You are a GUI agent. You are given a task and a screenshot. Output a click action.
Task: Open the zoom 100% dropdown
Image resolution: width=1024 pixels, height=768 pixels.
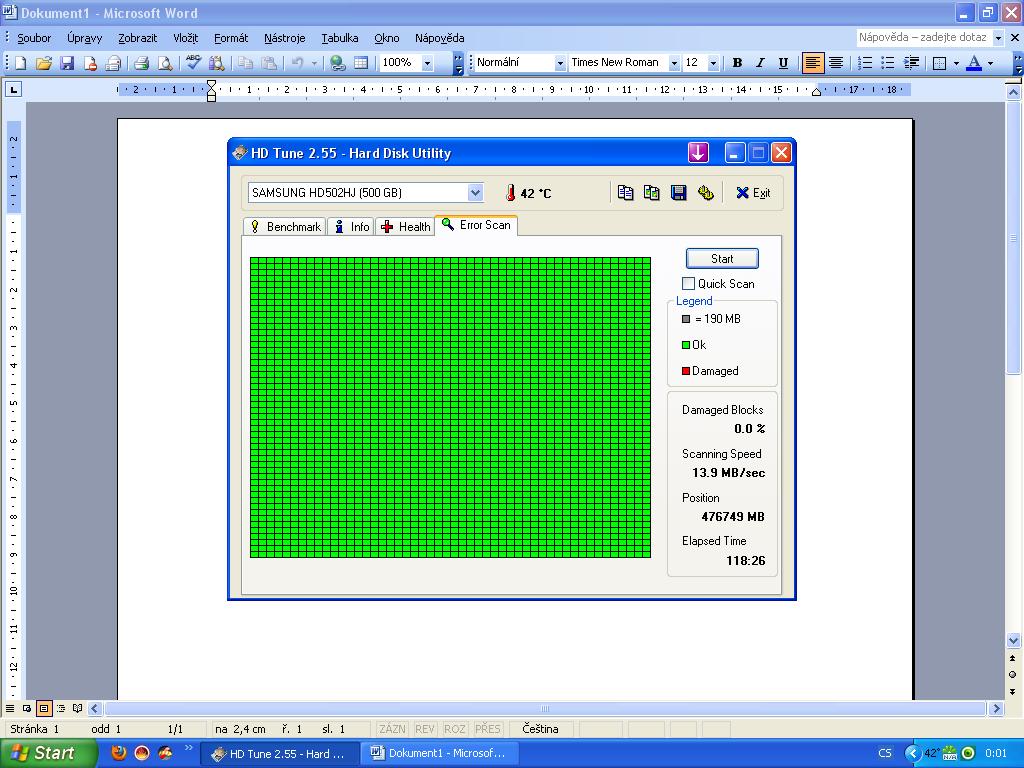pyautogui.click(x=427, y=63)
